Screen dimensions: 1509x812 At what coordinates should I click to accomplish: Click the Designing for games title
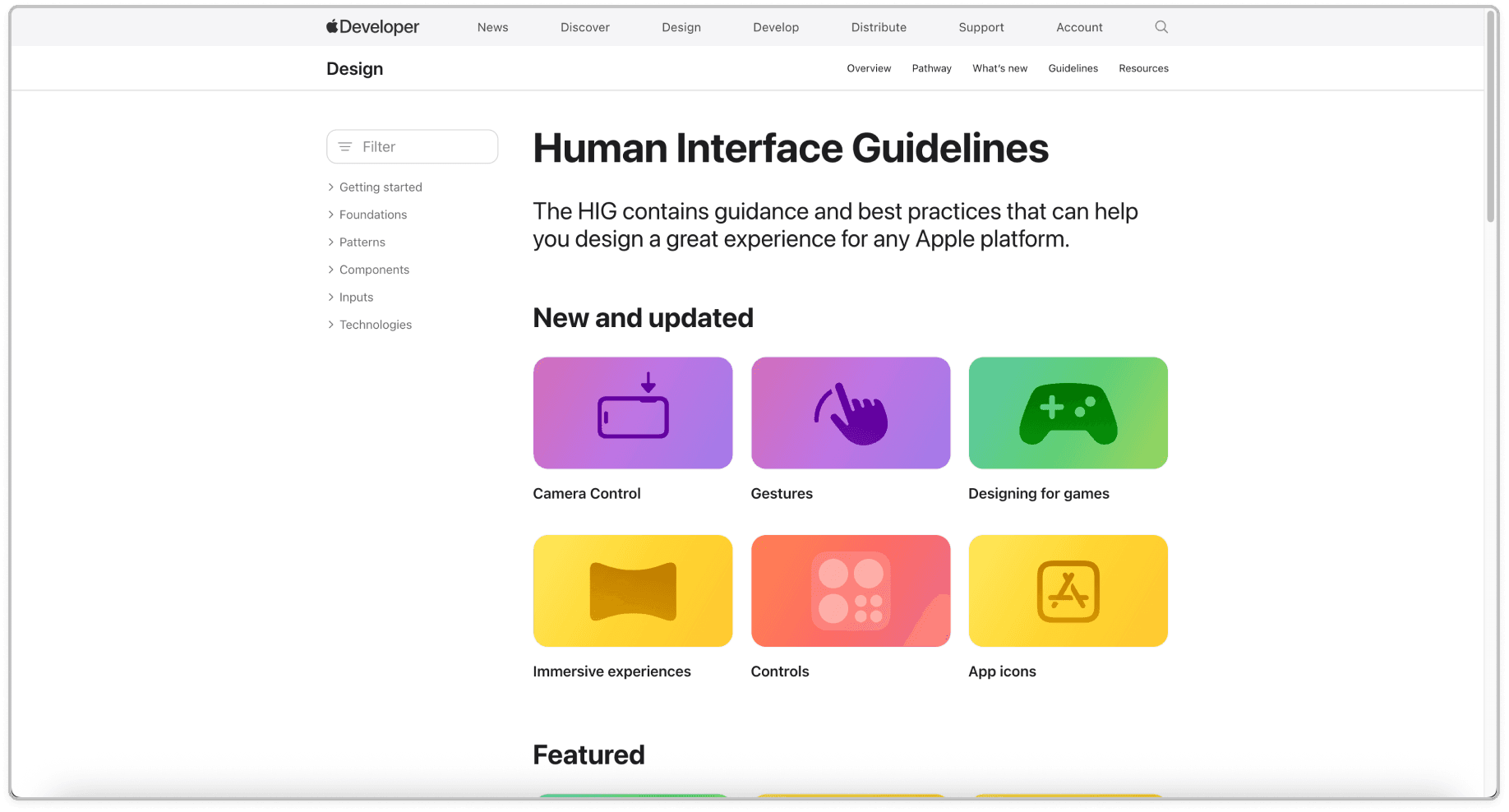pyautogui.click(x=1039, y=493)
